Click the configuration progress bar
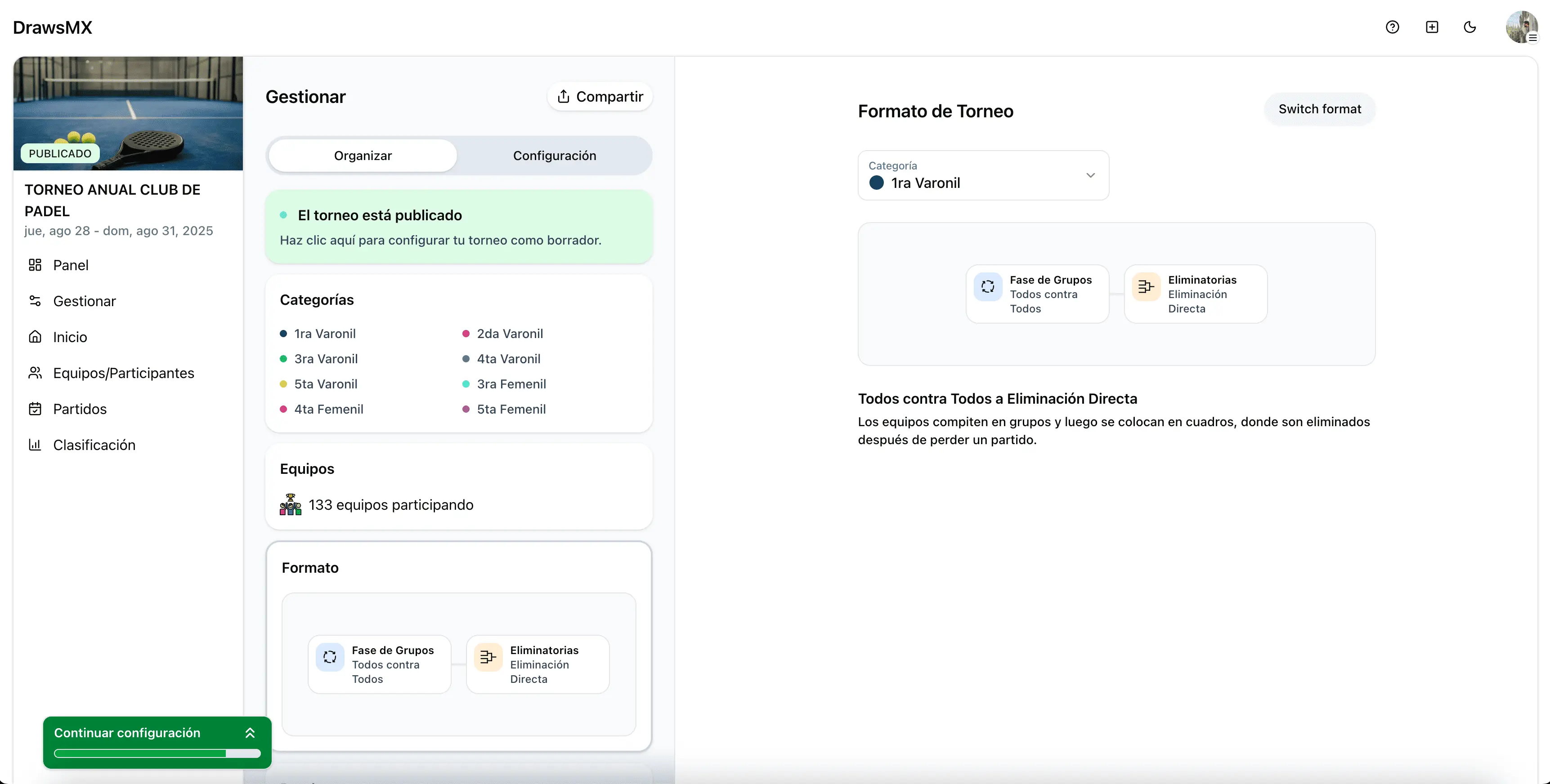Viewport: 1550px width, 784px height. pyautogui.click(x=157, y=753)
